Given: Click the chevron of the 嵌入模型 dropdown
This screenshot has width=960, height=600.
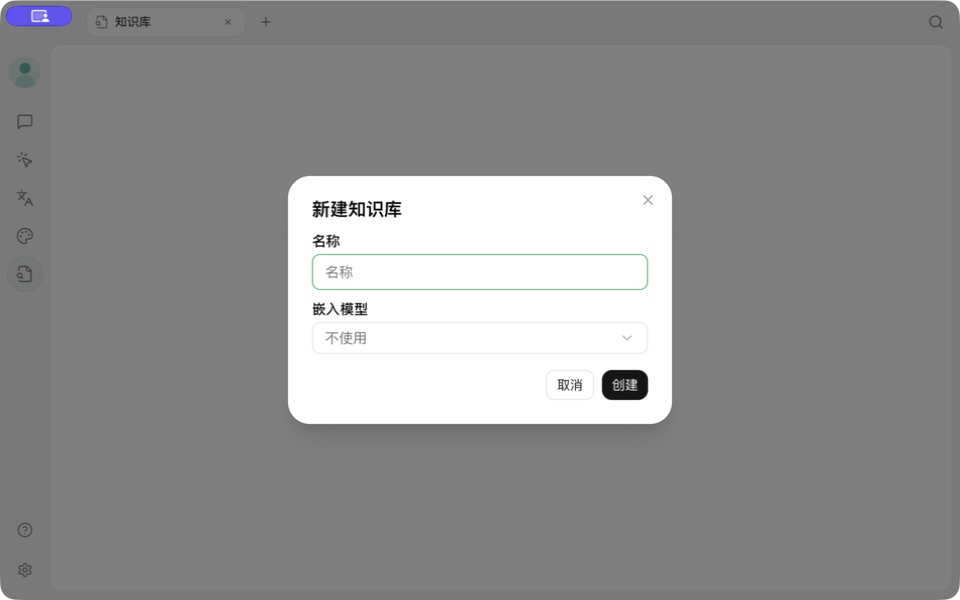Looking at the screenshot, I should [627, 338].
